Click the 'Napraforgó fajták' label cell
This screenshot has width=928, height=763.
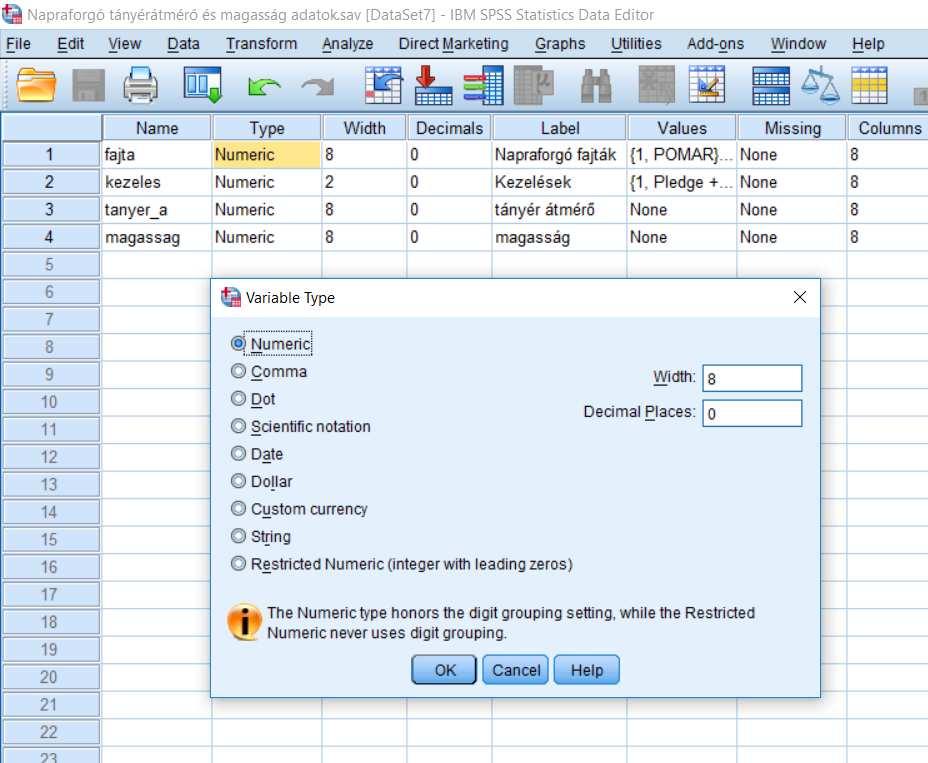(x=559, y=154)
